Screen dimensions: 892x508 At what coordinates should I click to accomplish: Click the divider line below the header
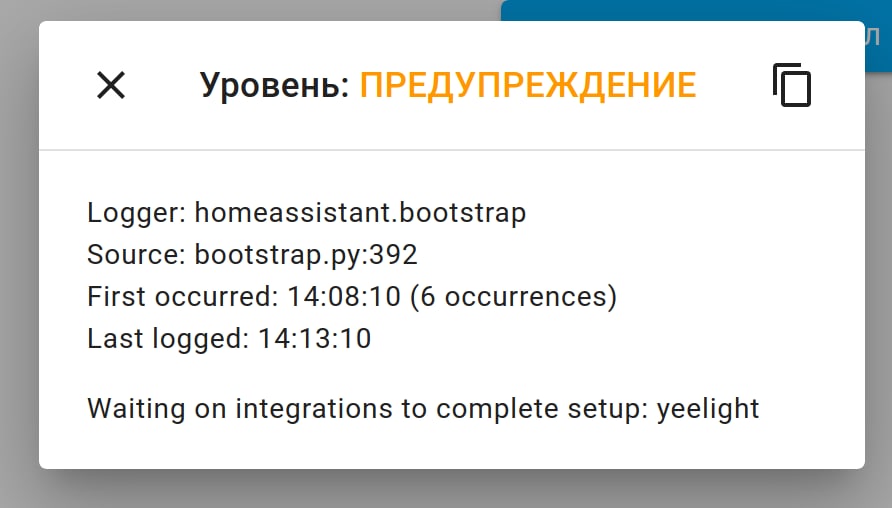[451, 151]
